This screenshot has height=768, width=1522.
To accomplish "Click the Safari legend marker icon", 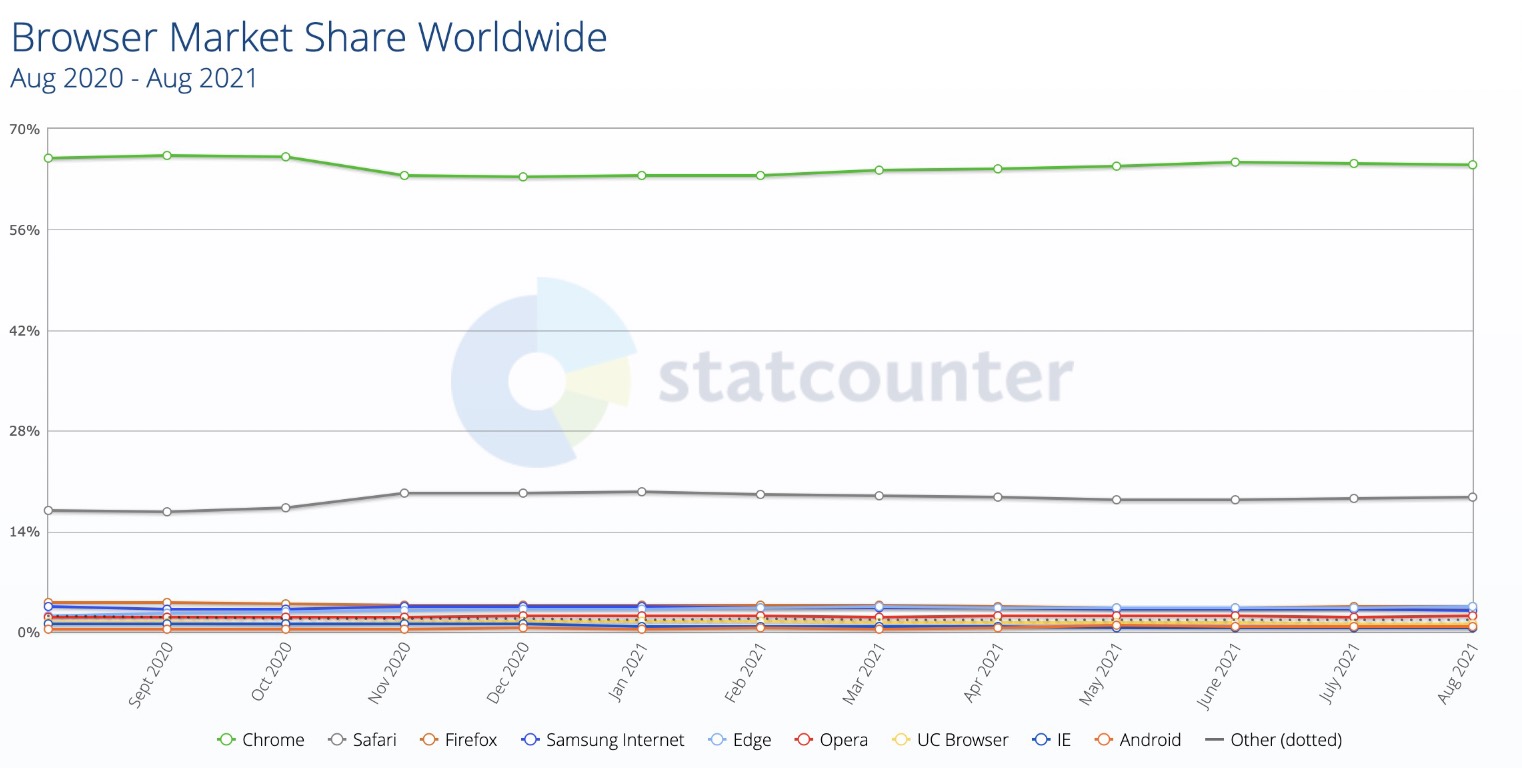I will [337, 740].
